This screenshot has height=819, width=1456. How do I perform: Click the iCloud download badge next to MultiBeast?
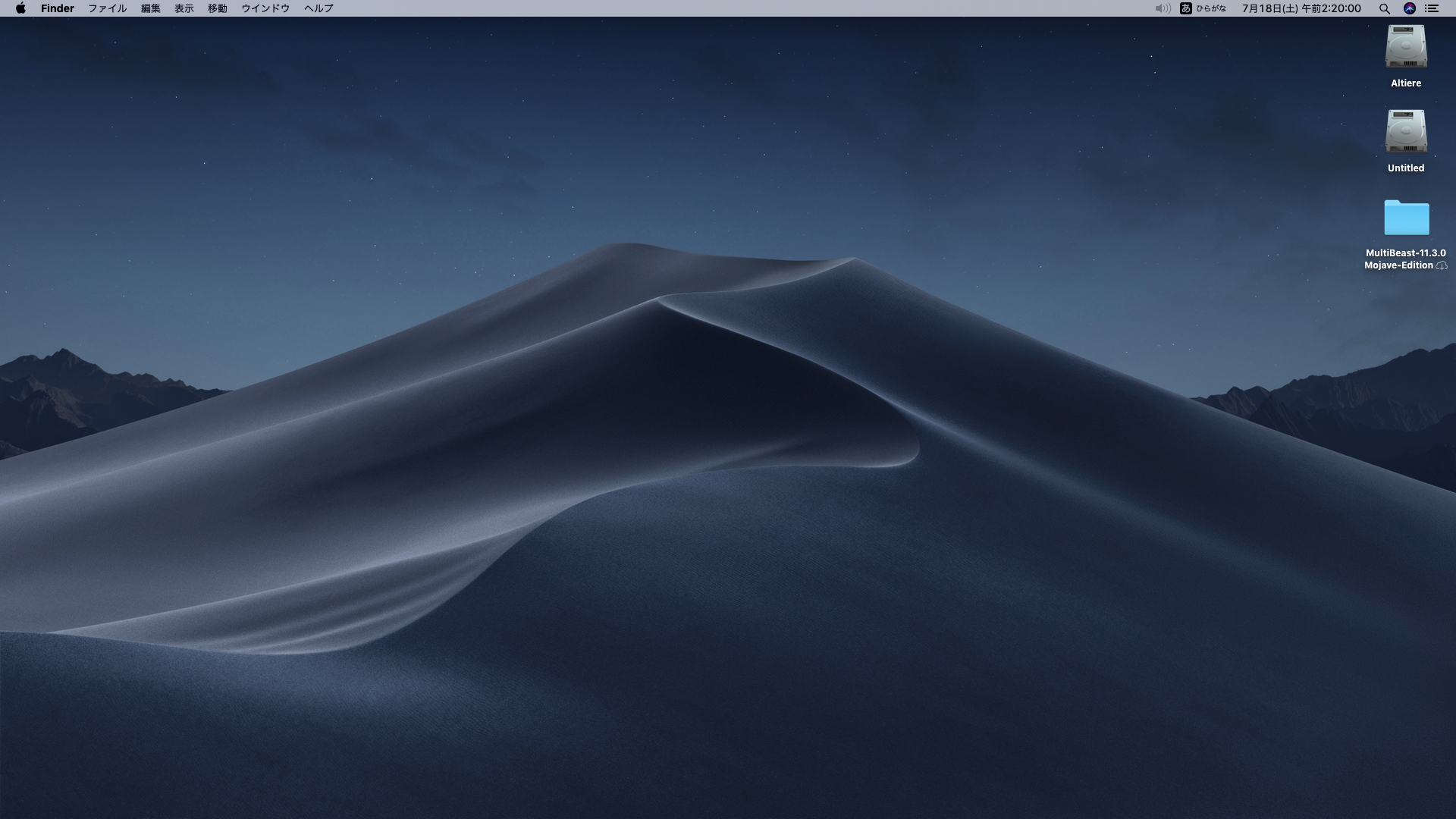click(x=1441, y=265)
